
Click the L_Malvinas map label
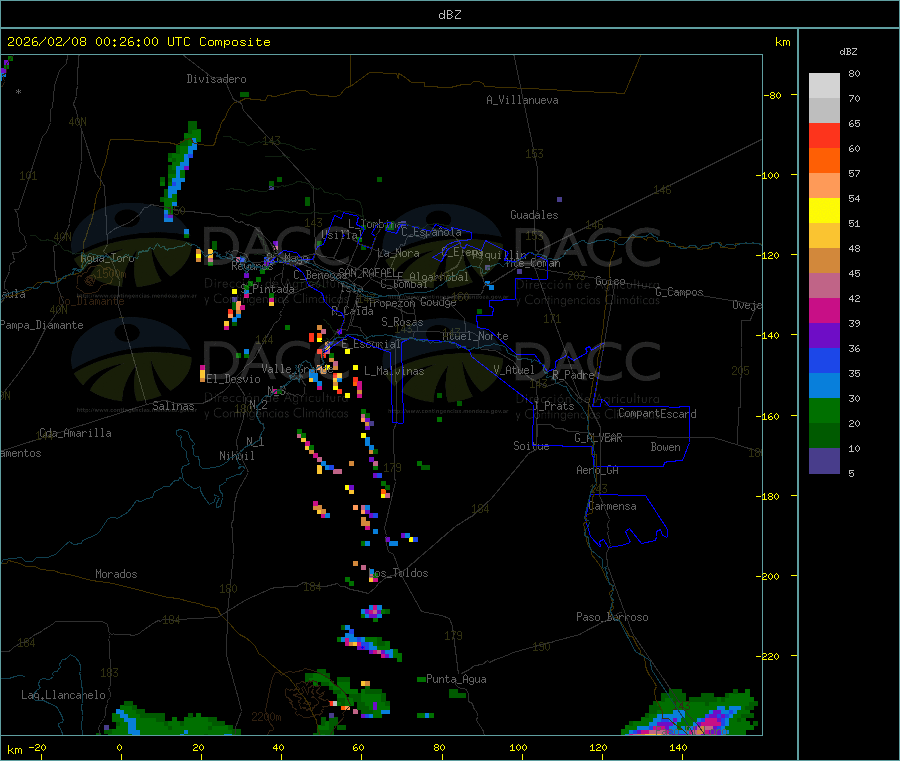pyautogui.click(x=394, y=371)
